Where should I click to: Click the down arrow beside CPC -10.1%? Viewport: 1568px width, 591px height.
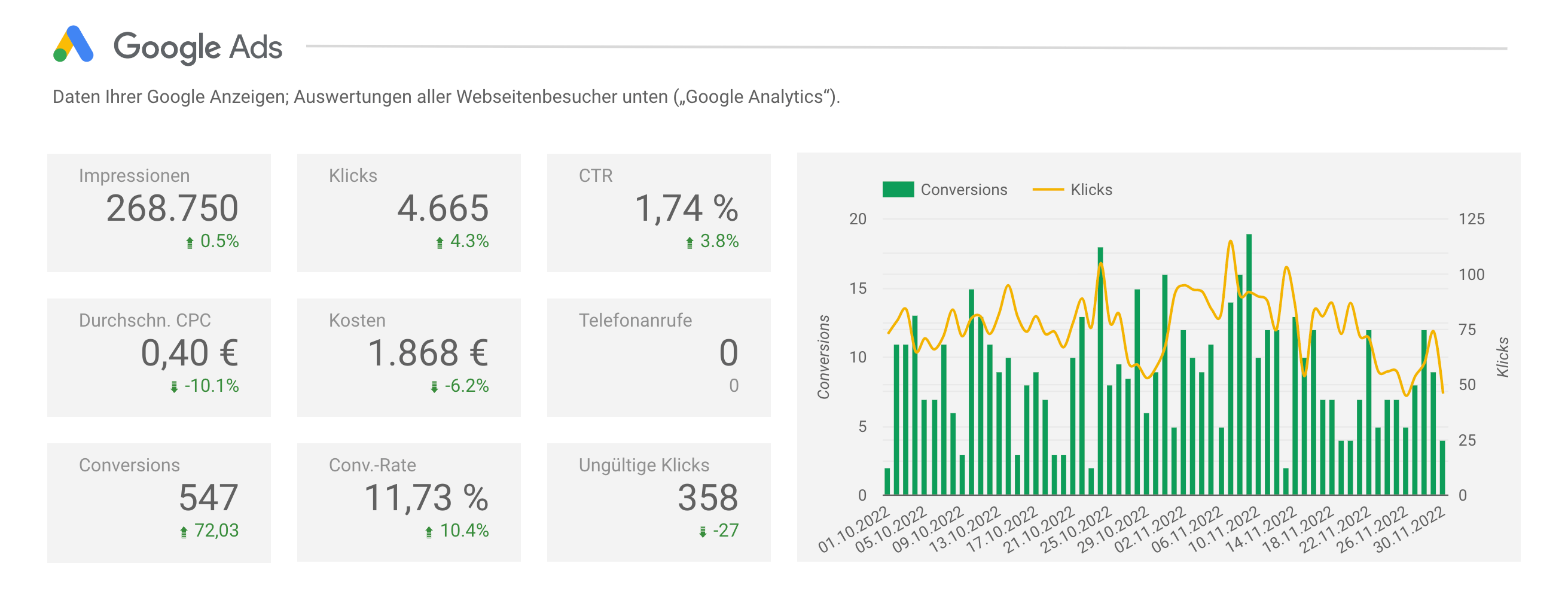pos(174,386)
